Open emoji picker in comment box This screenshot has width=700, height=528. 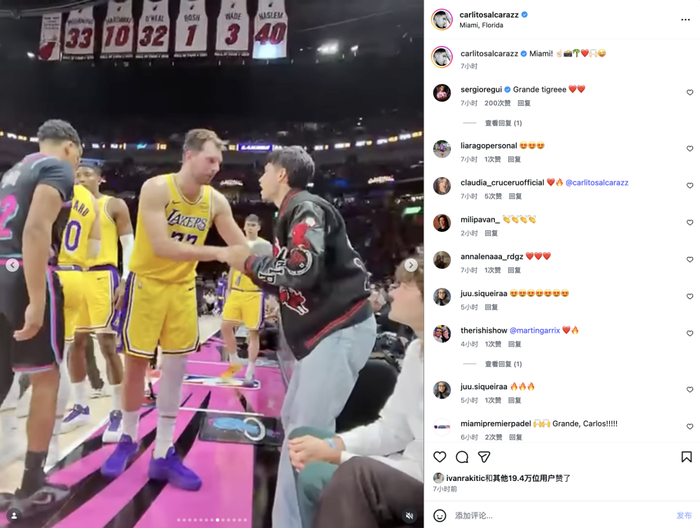coord(440,516)
